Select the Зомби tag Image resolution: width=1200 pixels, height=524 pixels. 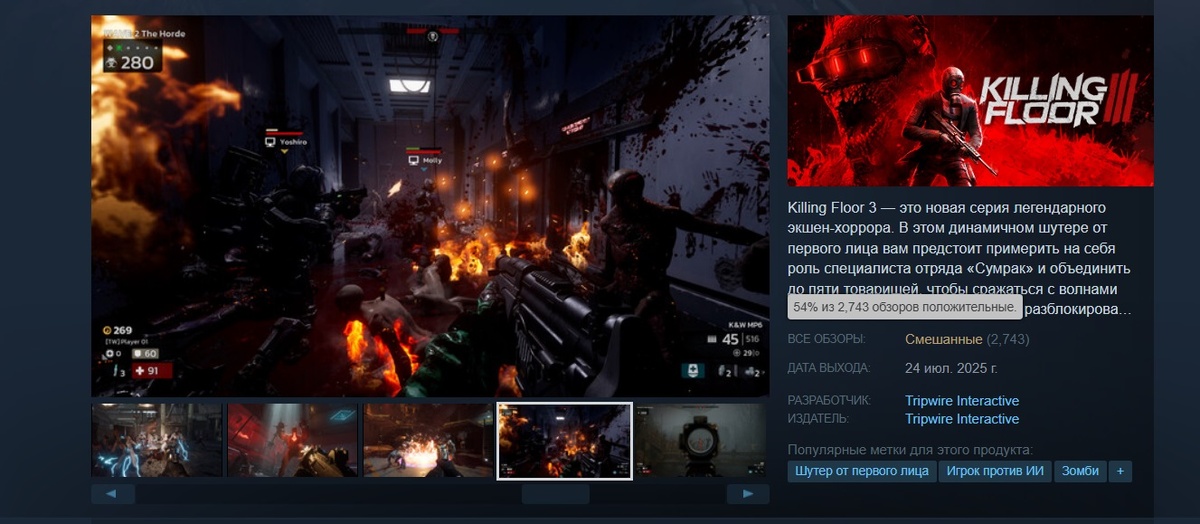point(1081,471)
